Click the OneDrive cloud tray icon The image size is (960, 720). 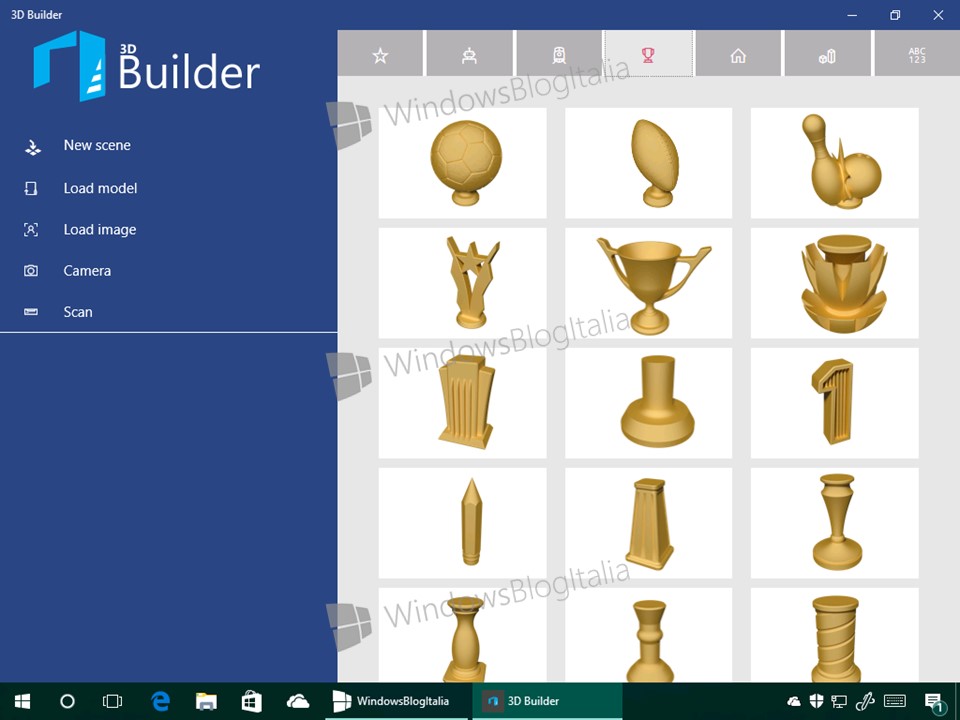tap(794, 702)
